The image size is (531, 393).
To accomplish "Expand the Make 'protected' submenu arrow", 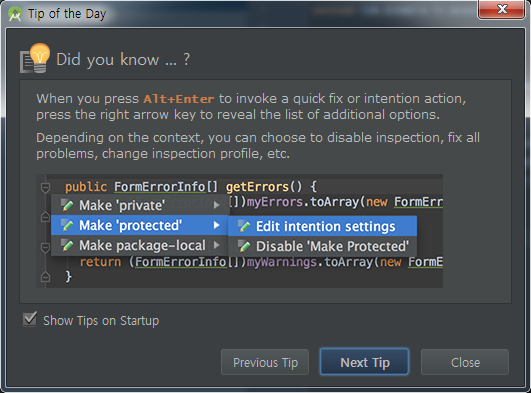I will pyautogui.click(x=216, y=225).
